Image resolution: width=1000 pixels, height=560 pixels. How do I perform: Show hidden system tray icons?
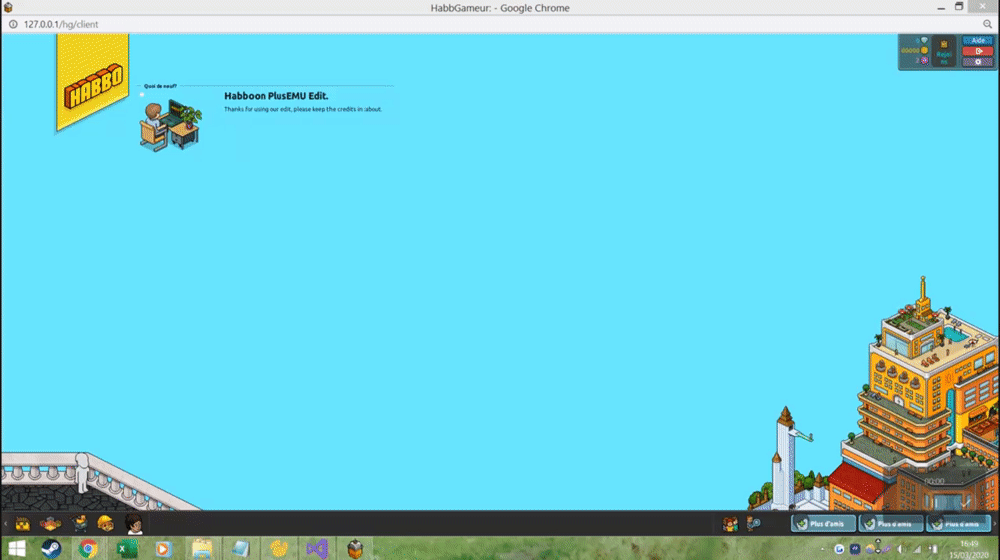(823, 549)
